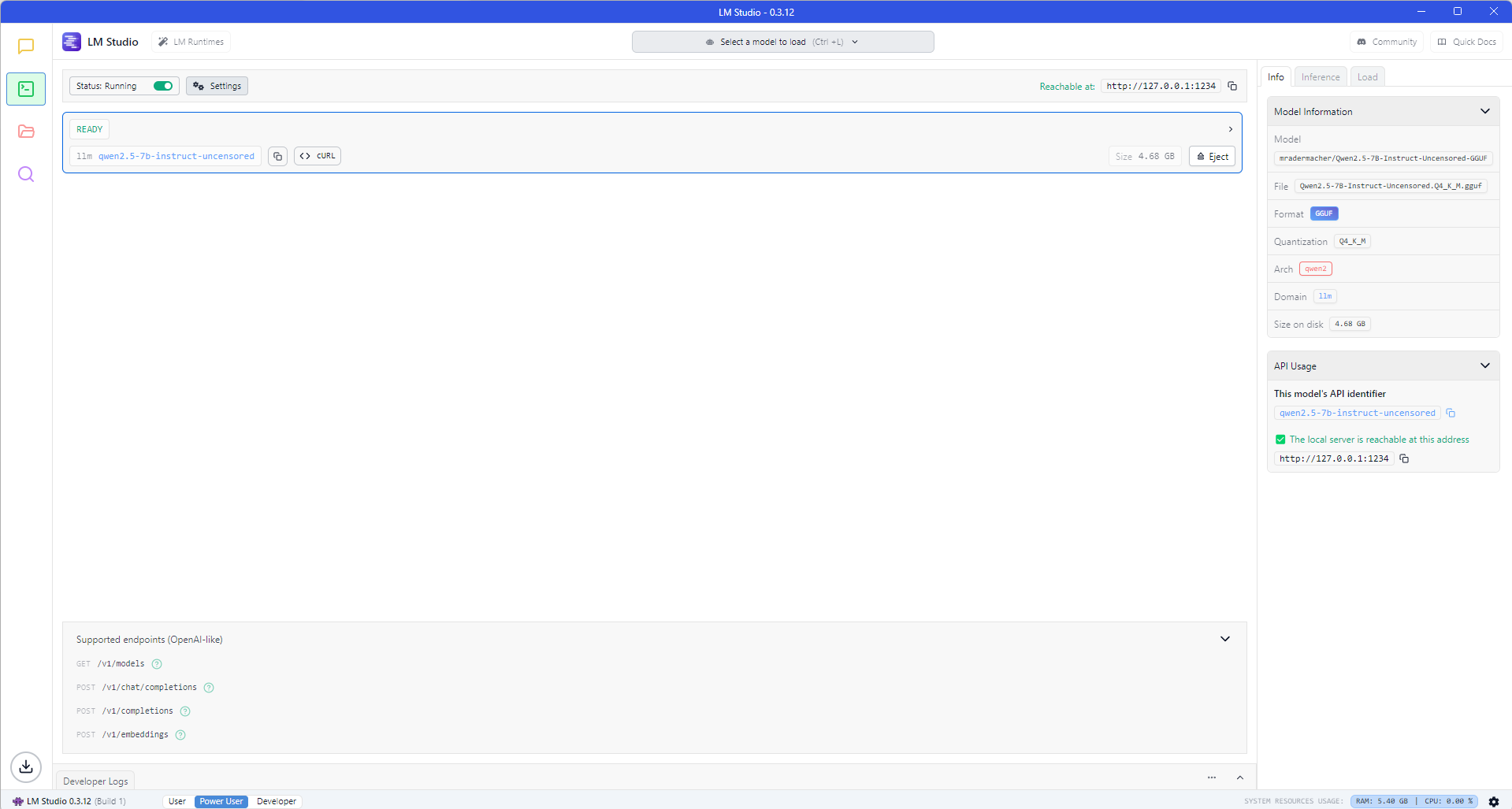Toggle local server reachable checkbox
Viewport: 1512px width, 809px height.
pyautogui.click(x=1280, y=440)
